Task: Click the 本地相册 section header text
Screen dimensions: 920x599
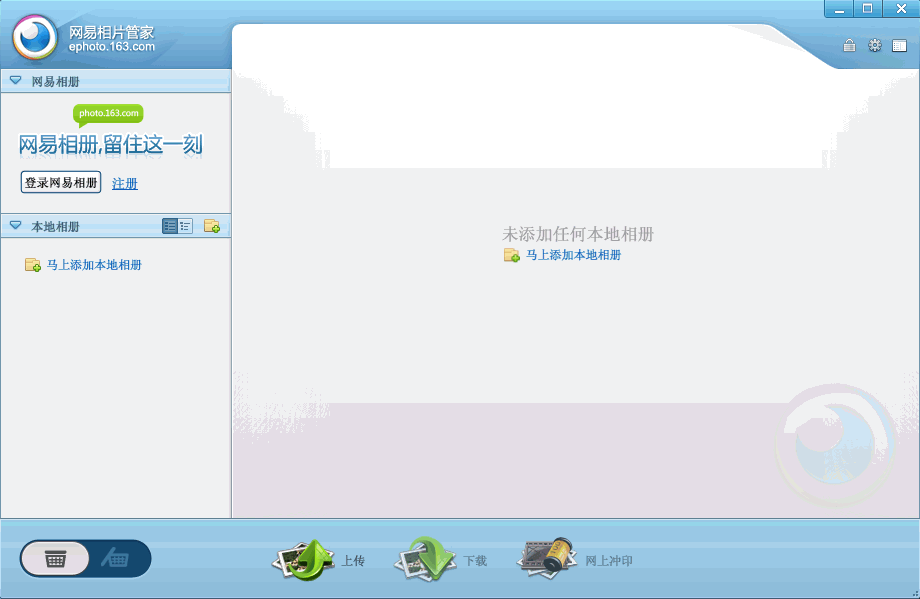Action: click(55, 226)
